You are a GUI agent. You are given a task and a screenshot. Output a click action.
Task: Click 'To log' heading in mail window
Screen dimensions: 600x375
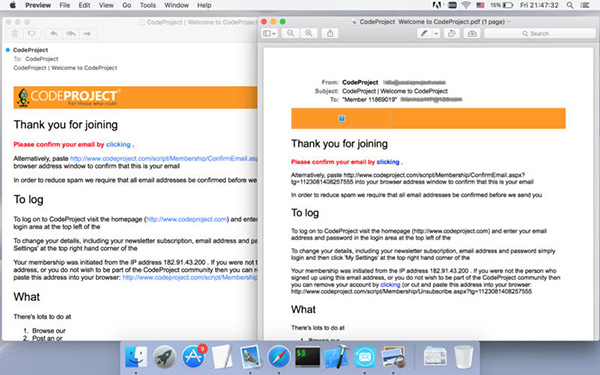click(29, 200)
